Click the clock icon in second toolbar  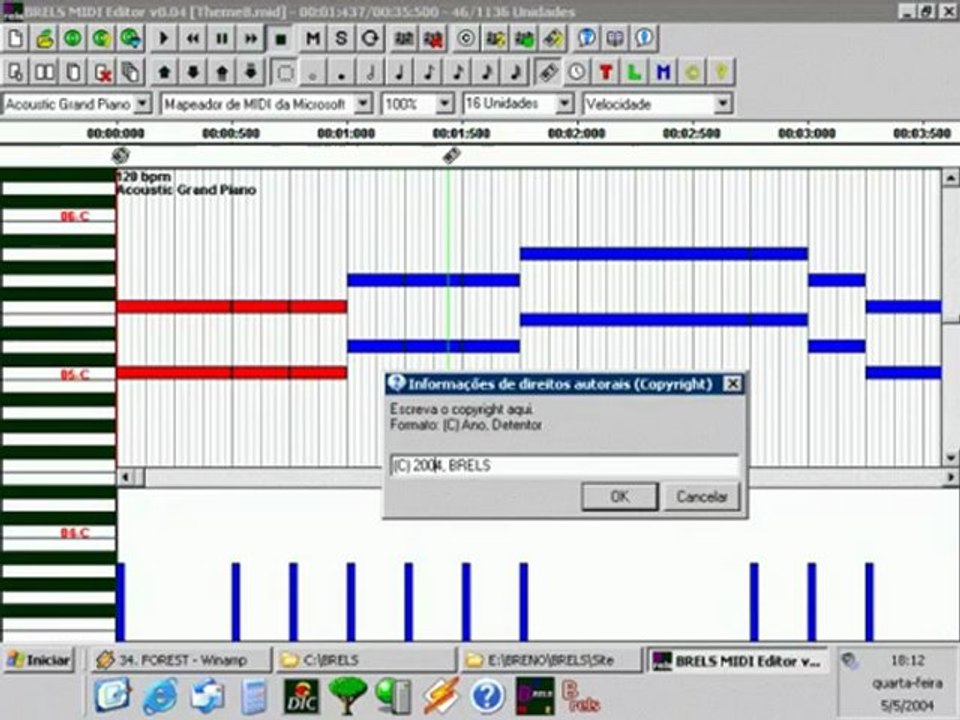click(x=576, y=72)
